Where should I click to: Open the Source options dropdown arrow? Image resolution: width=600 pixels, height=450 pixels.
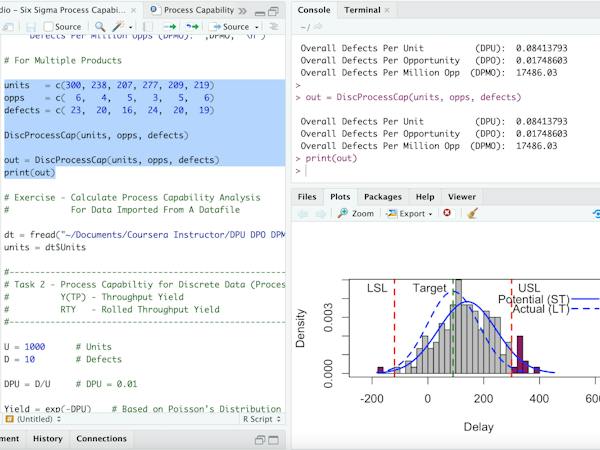257,27
